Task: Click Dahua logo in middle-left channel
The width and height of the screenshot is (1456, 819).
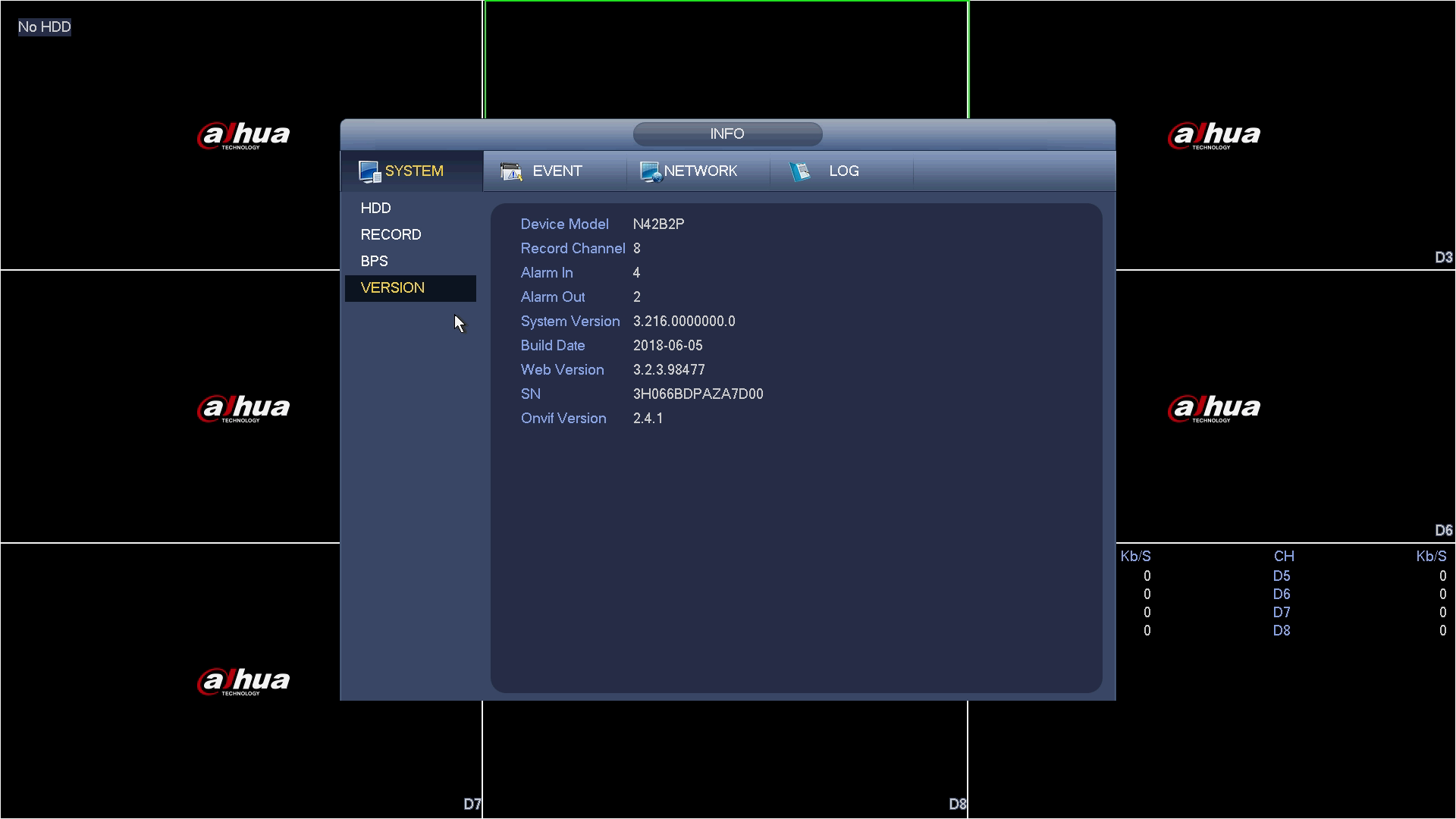Action: [243, 409]
